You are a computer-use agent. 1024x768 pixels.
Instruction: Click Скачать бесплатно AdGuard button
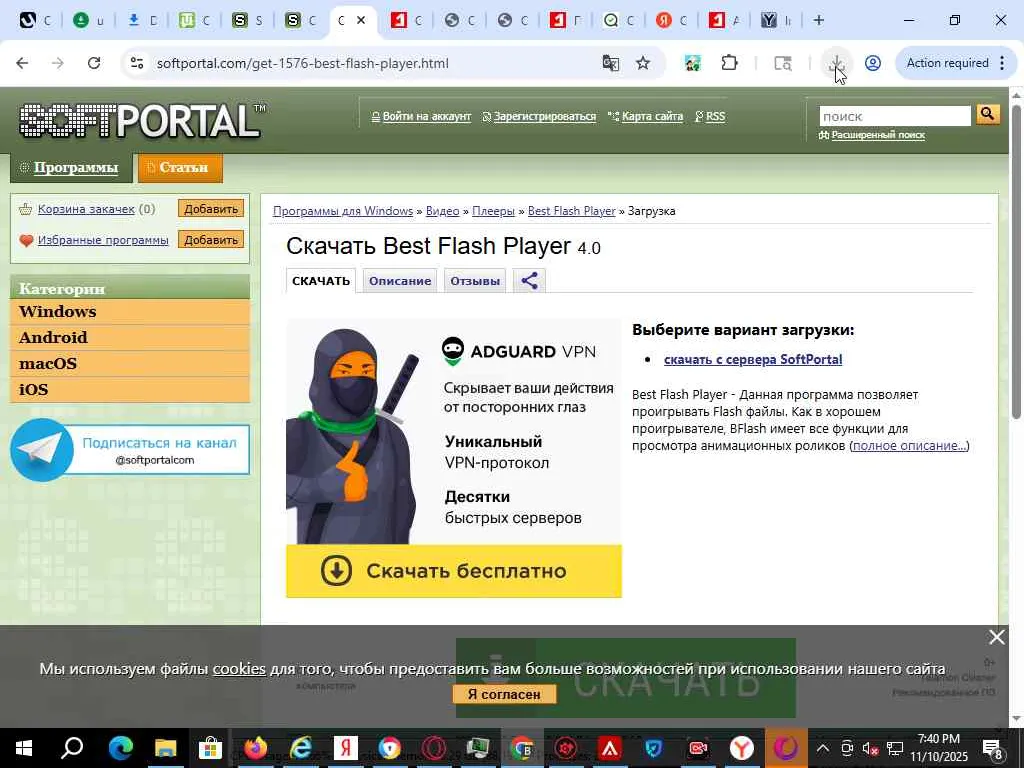(454, 571)
